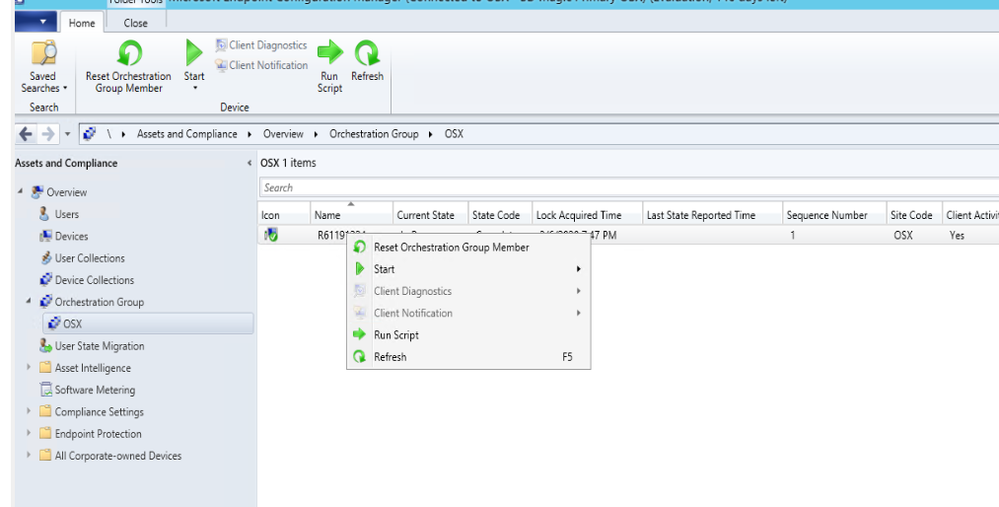
Task: Expand All Corporate-owned Devices folder
Action: 29,455
